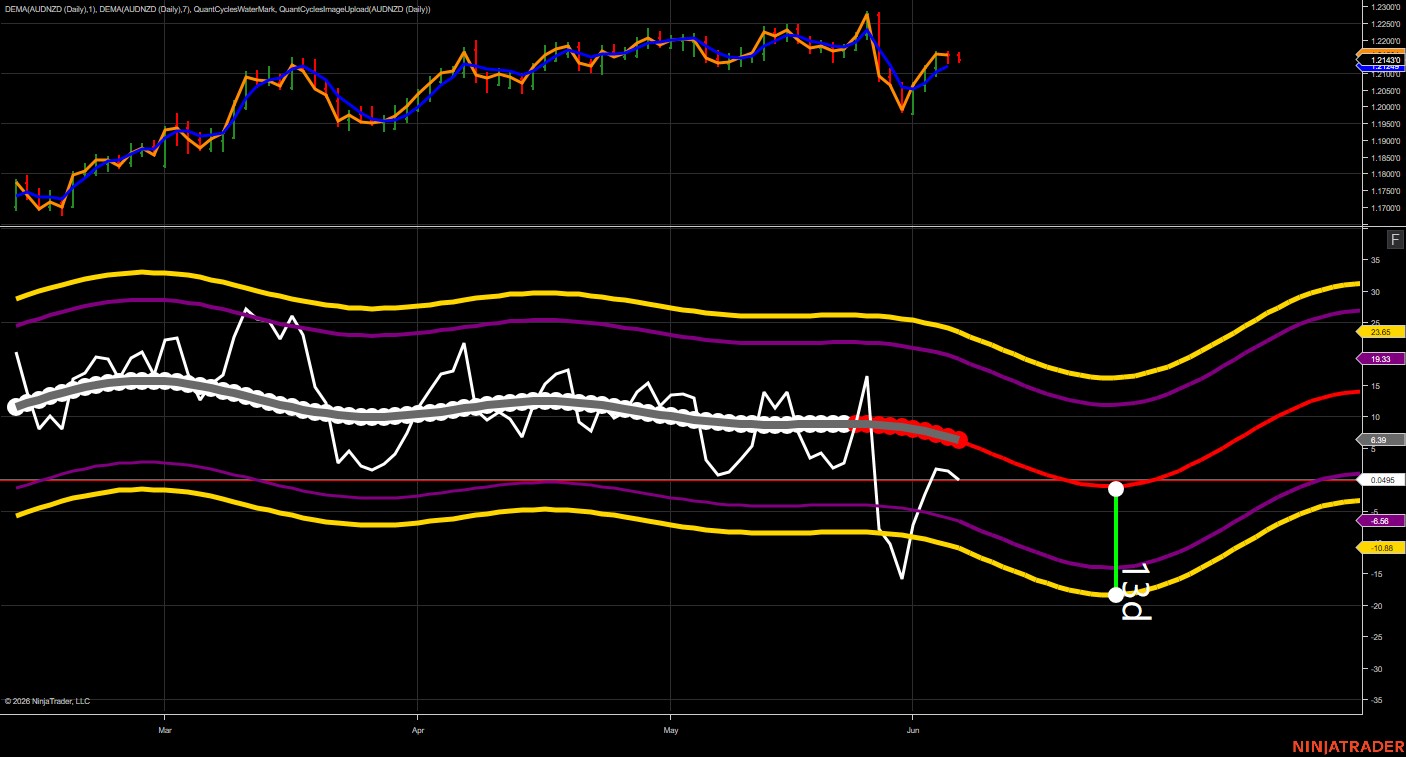
Task: Click the -20 label on the oscillator axis
Action: click(x=1375, y=606)
